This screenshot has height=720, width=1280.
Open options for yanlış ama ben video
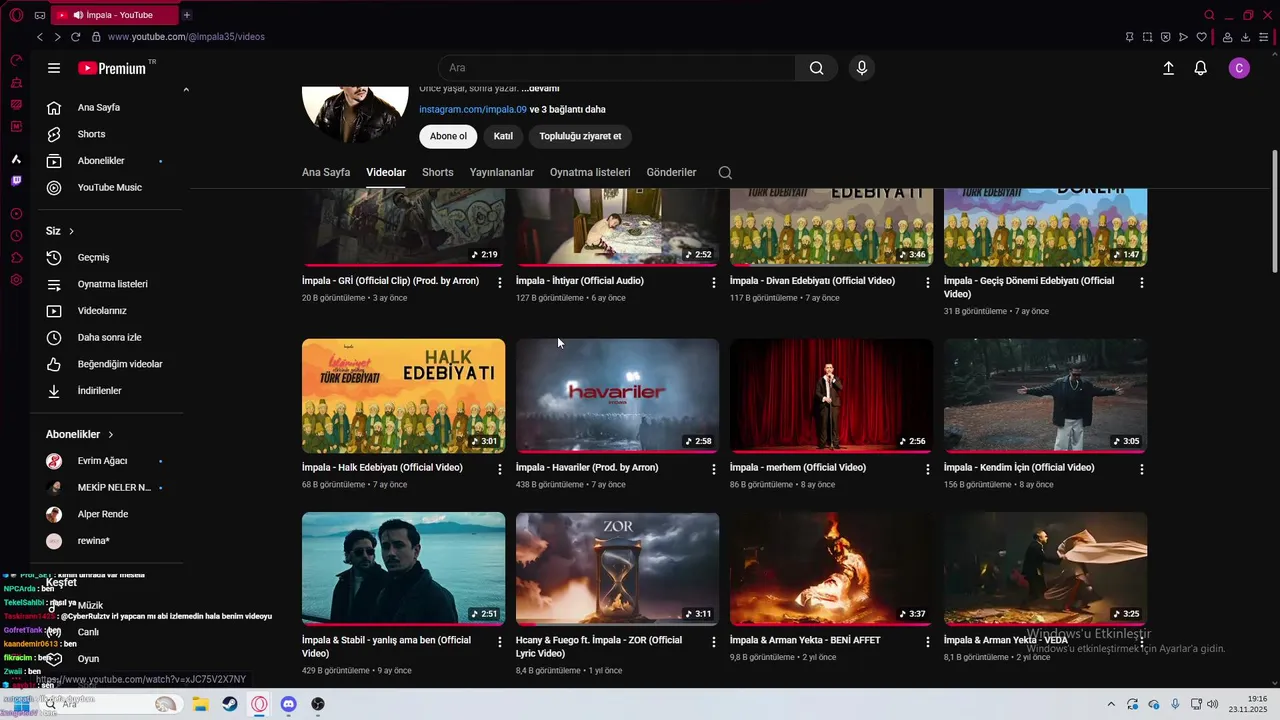coord(500,643)
